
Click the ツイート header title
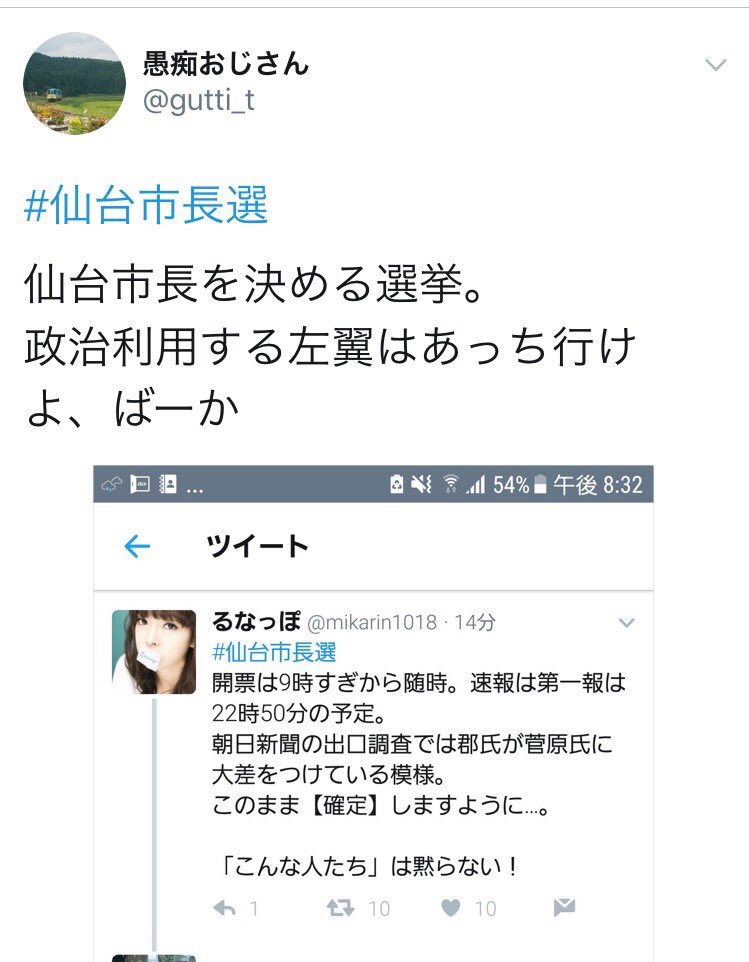click(x=257, y=545)
